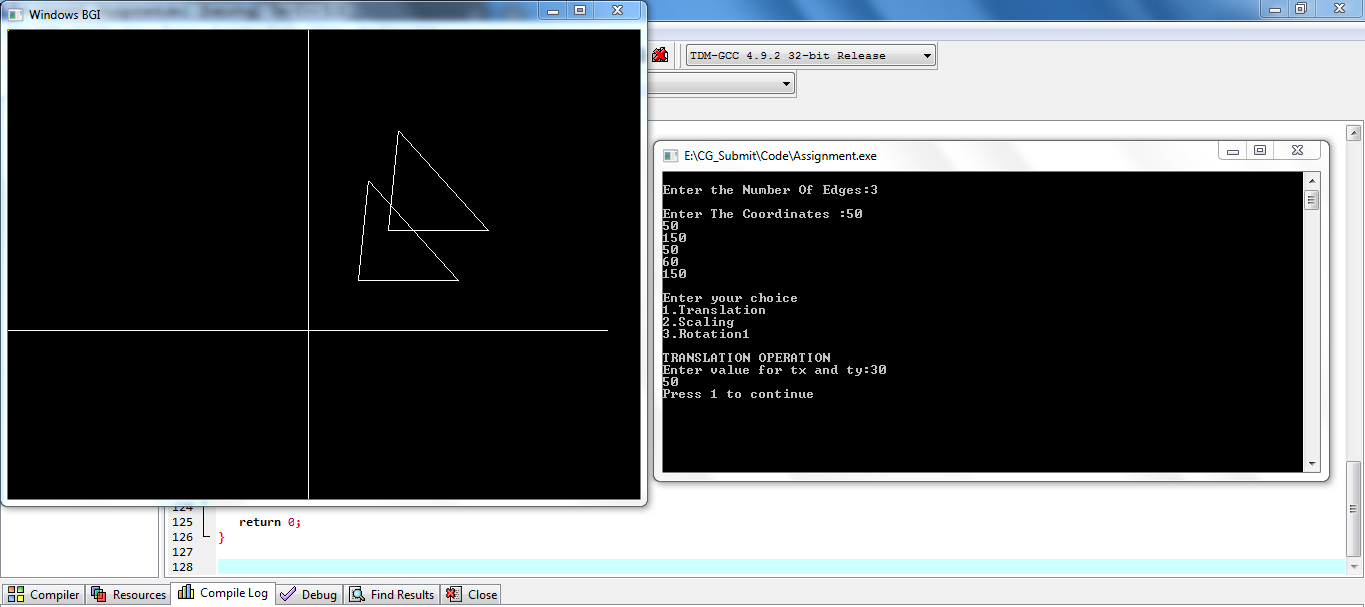Click the Compile Log bar chart icon
1365x607 pixels.
tap(184, 592)
